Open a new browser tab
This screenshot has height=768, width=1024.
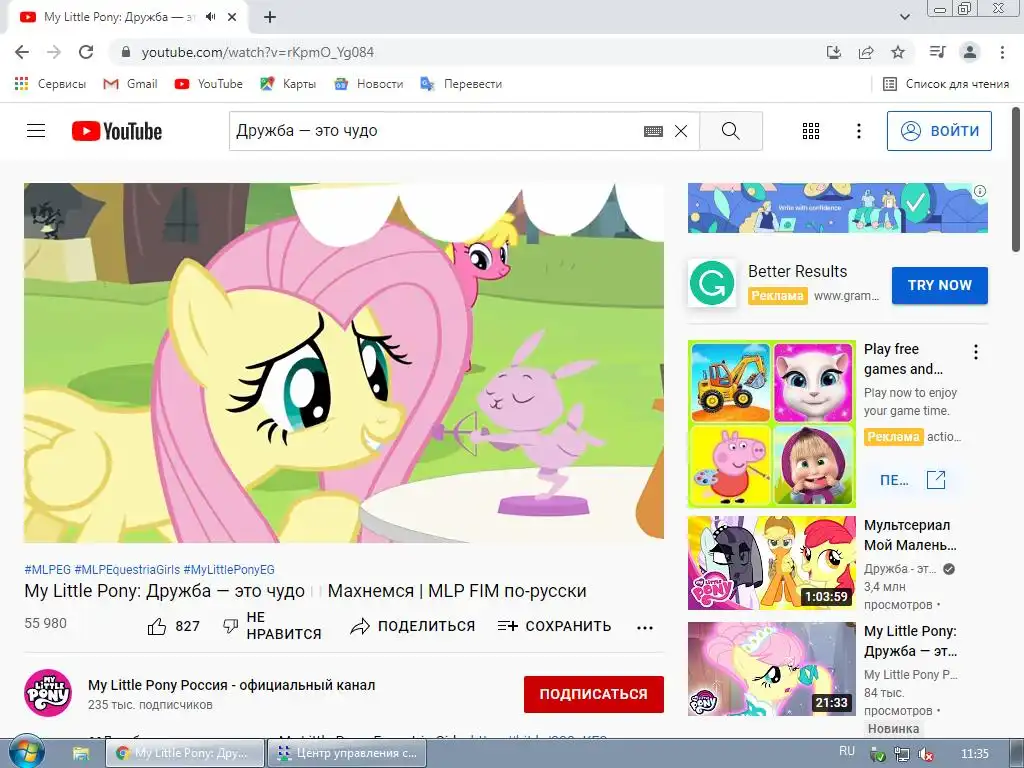(270, 18)
